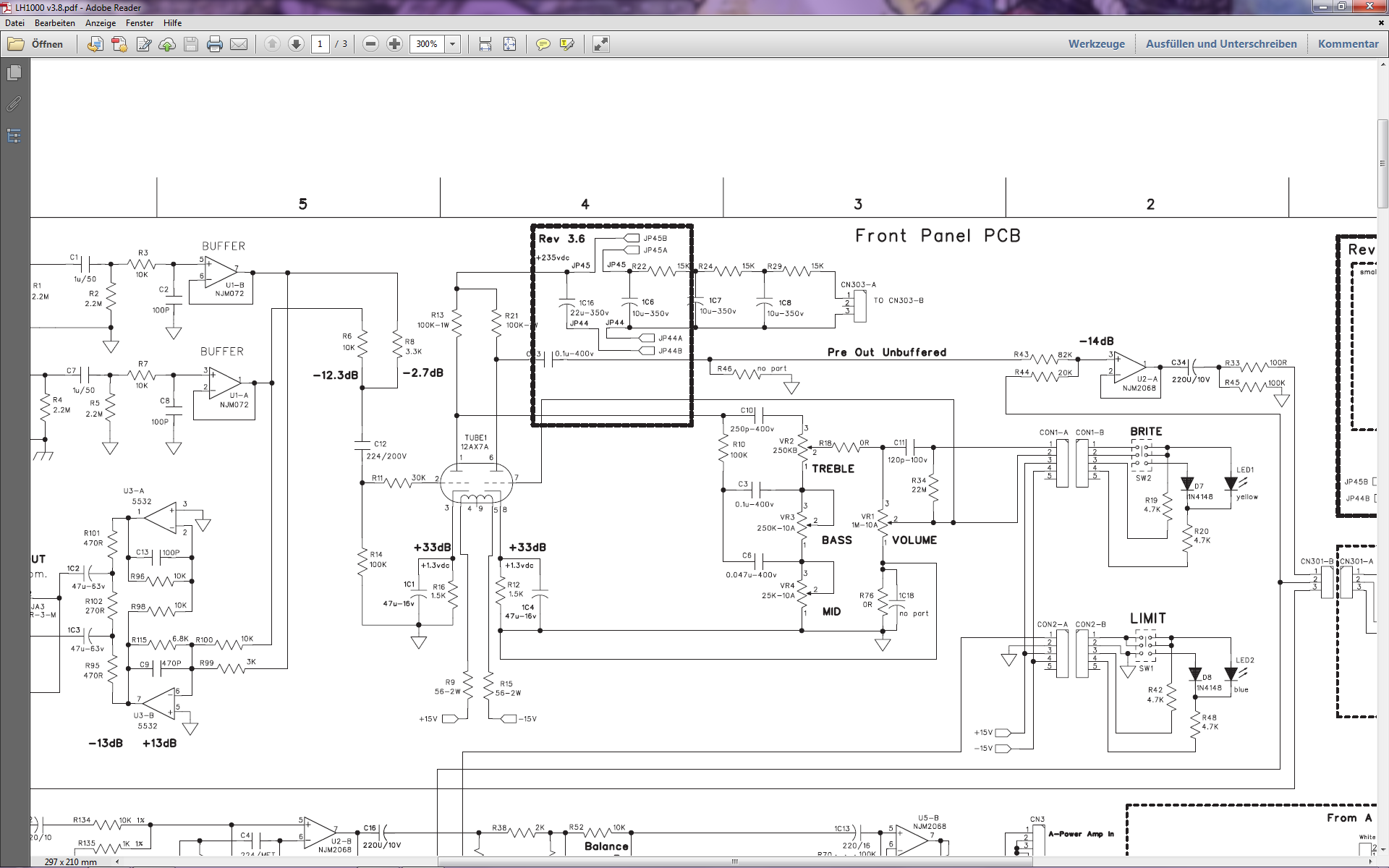Select the fit whole page icon
The height and width of the screenshot is (868, 1389).
(x=510, y=44)
